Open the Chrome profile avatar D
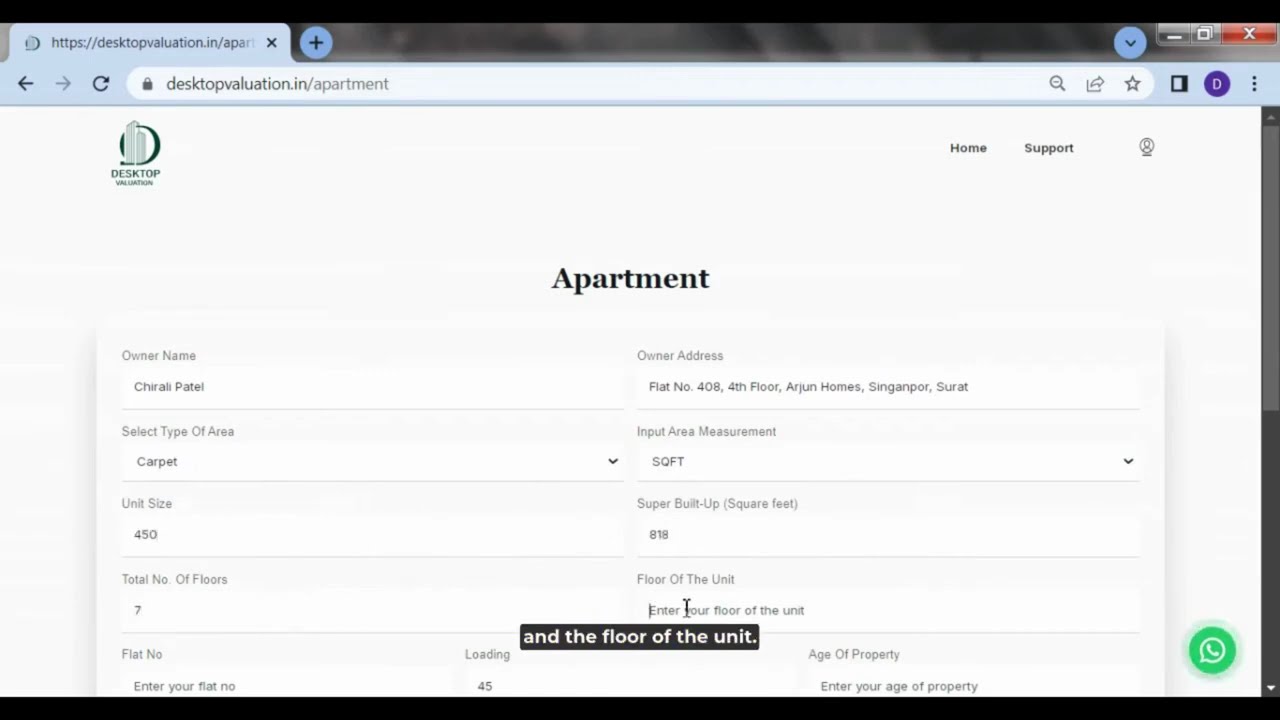The height and width of the screenshot is (720, 1280). coord(1216,84)
